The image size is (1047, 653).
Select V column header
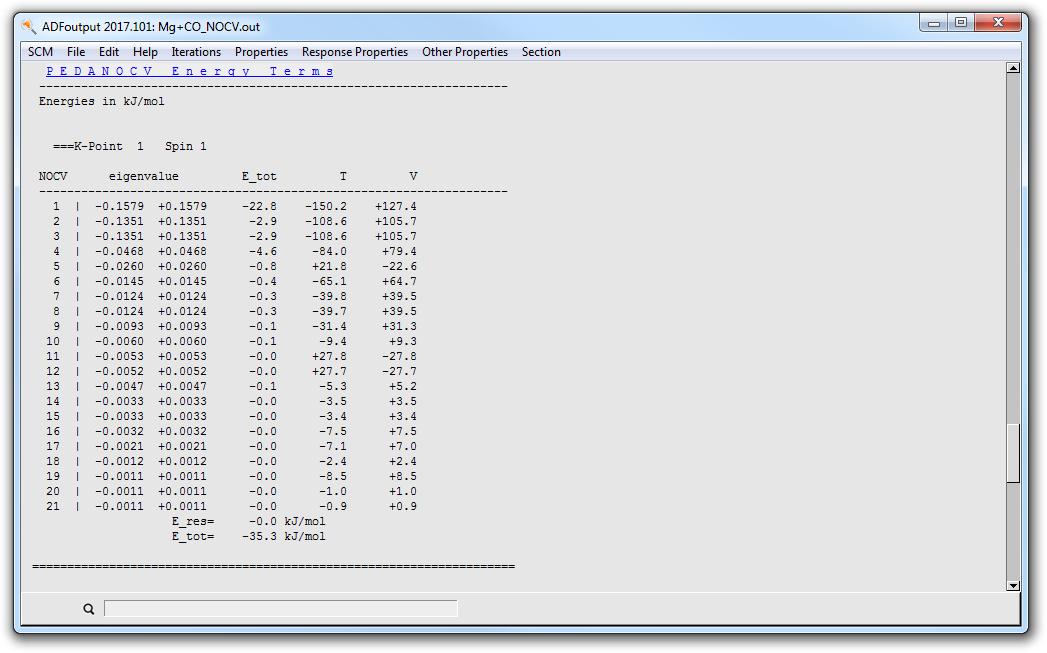click(x=413, y=176)
